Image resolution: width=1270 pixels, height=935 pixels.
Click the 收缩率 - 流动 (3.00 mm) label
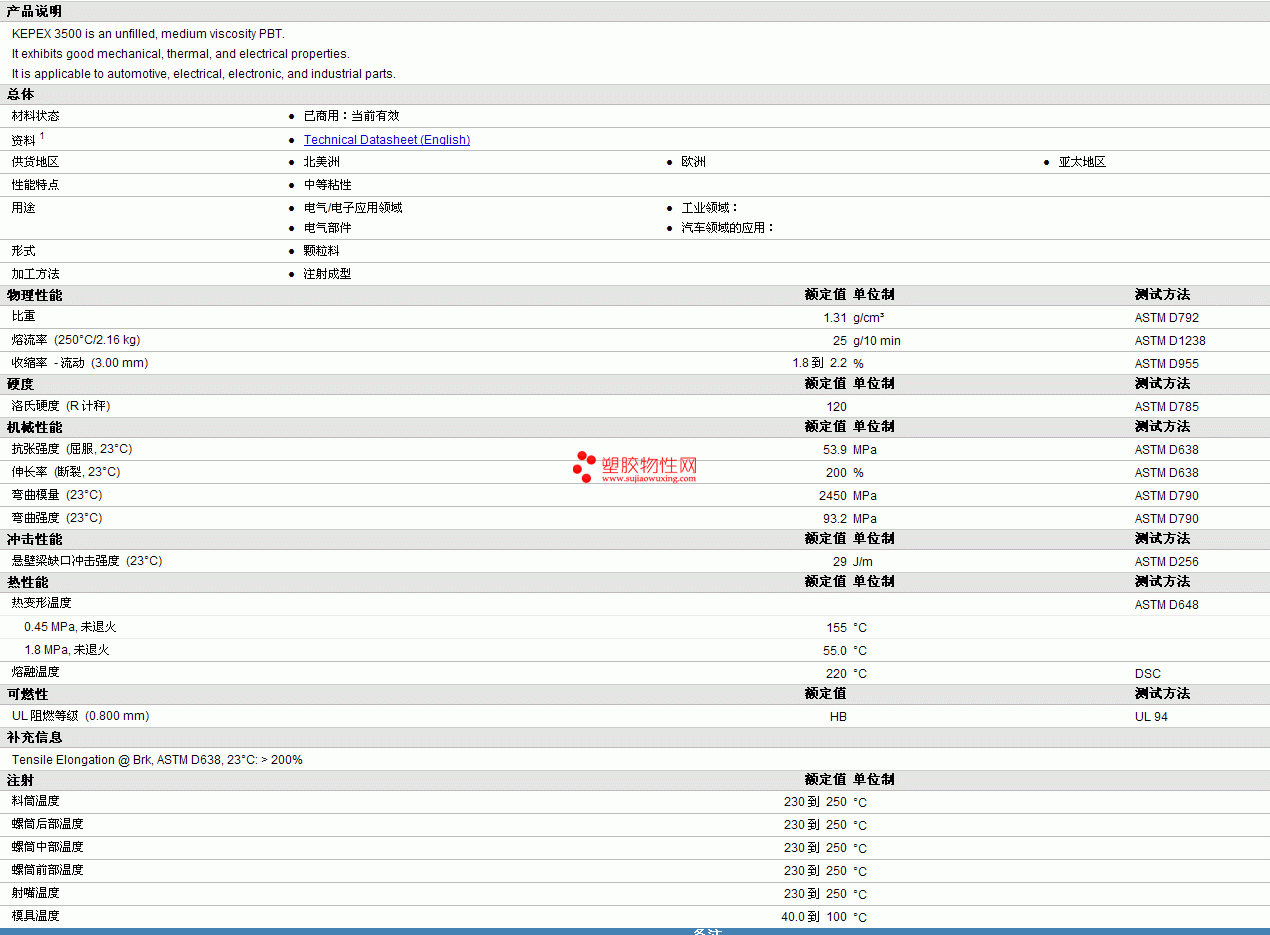point(80,363)
